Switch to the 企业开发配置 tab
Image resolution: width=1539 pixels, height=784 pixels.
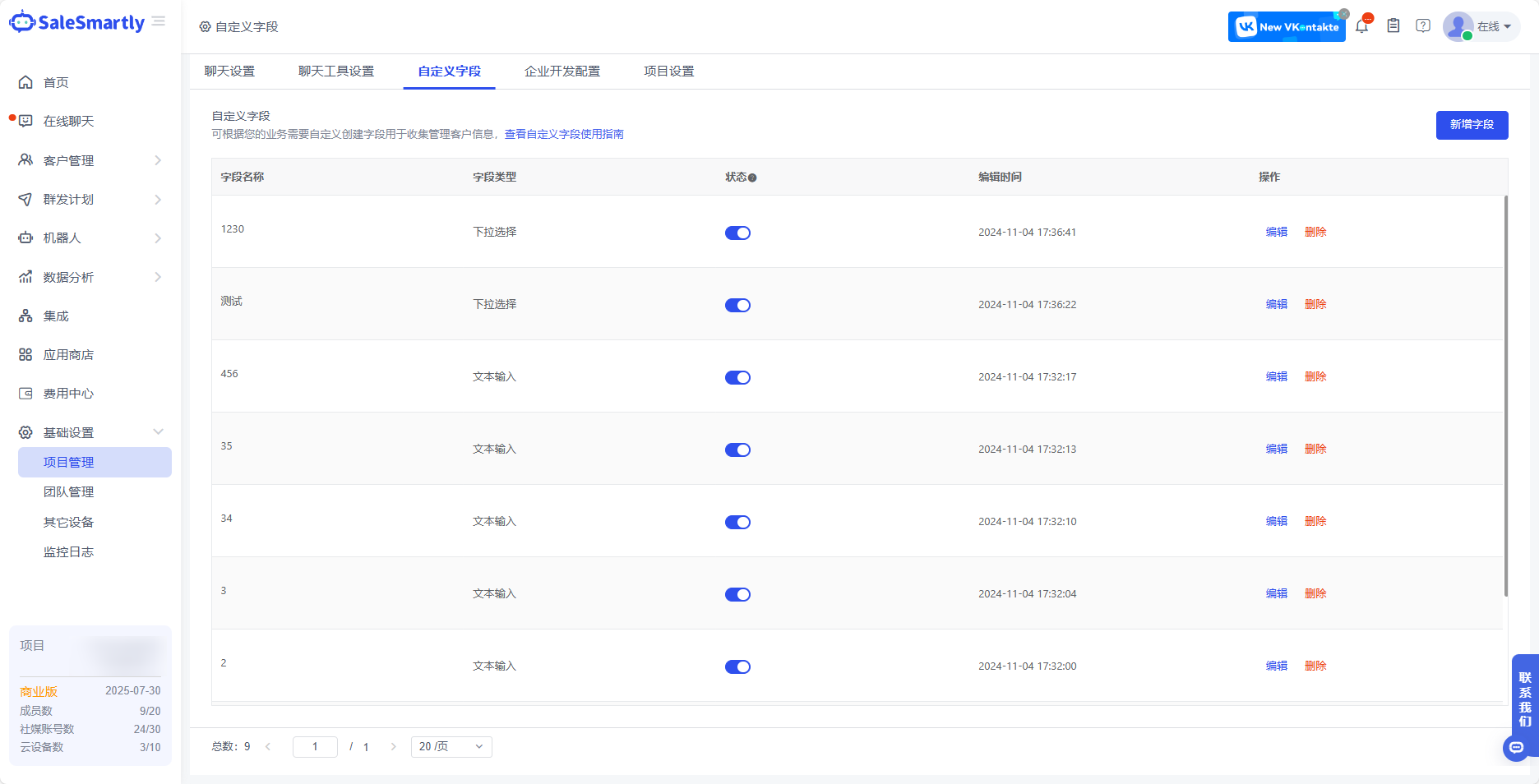pos(562,71)
